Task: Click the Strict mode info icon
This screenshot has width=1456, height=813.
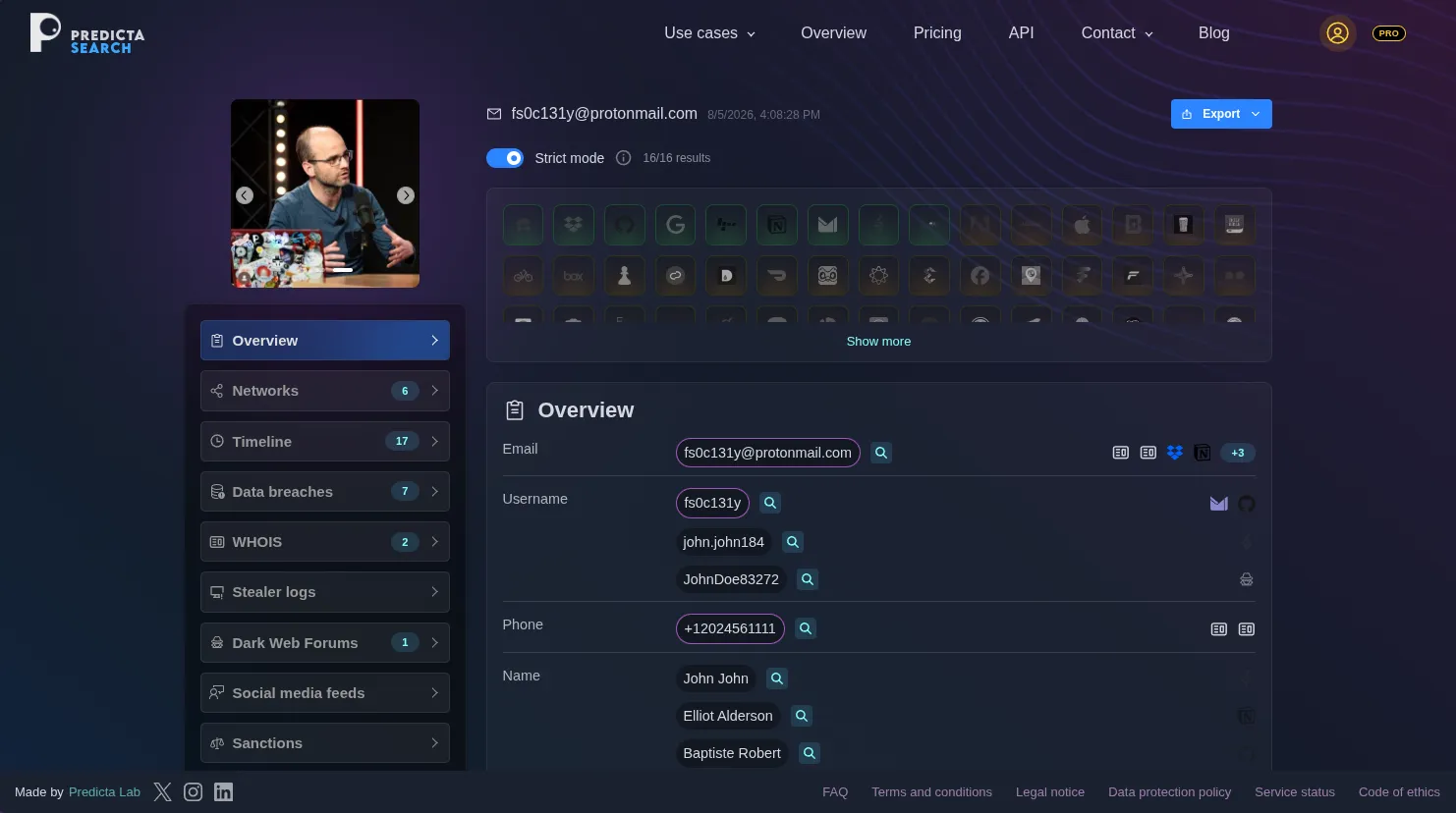Action: [623, 158]
